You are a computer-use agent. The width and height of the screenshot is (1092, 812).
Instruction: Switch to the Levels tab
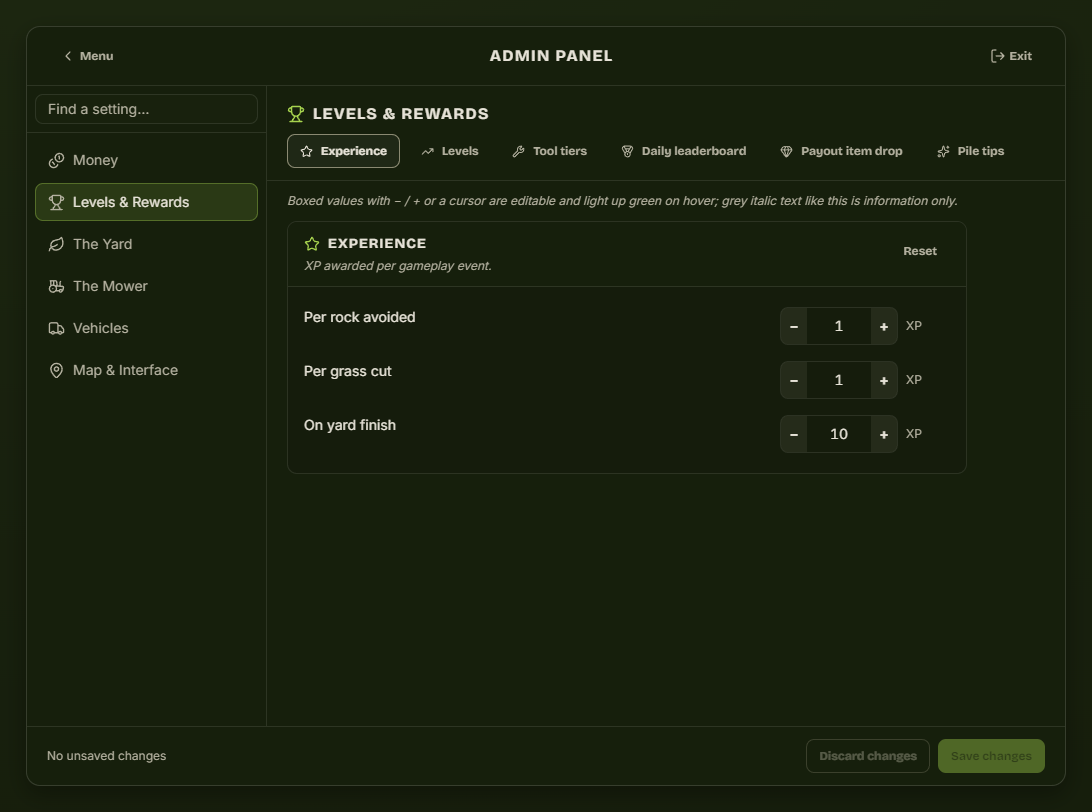(x=450, y=151)
